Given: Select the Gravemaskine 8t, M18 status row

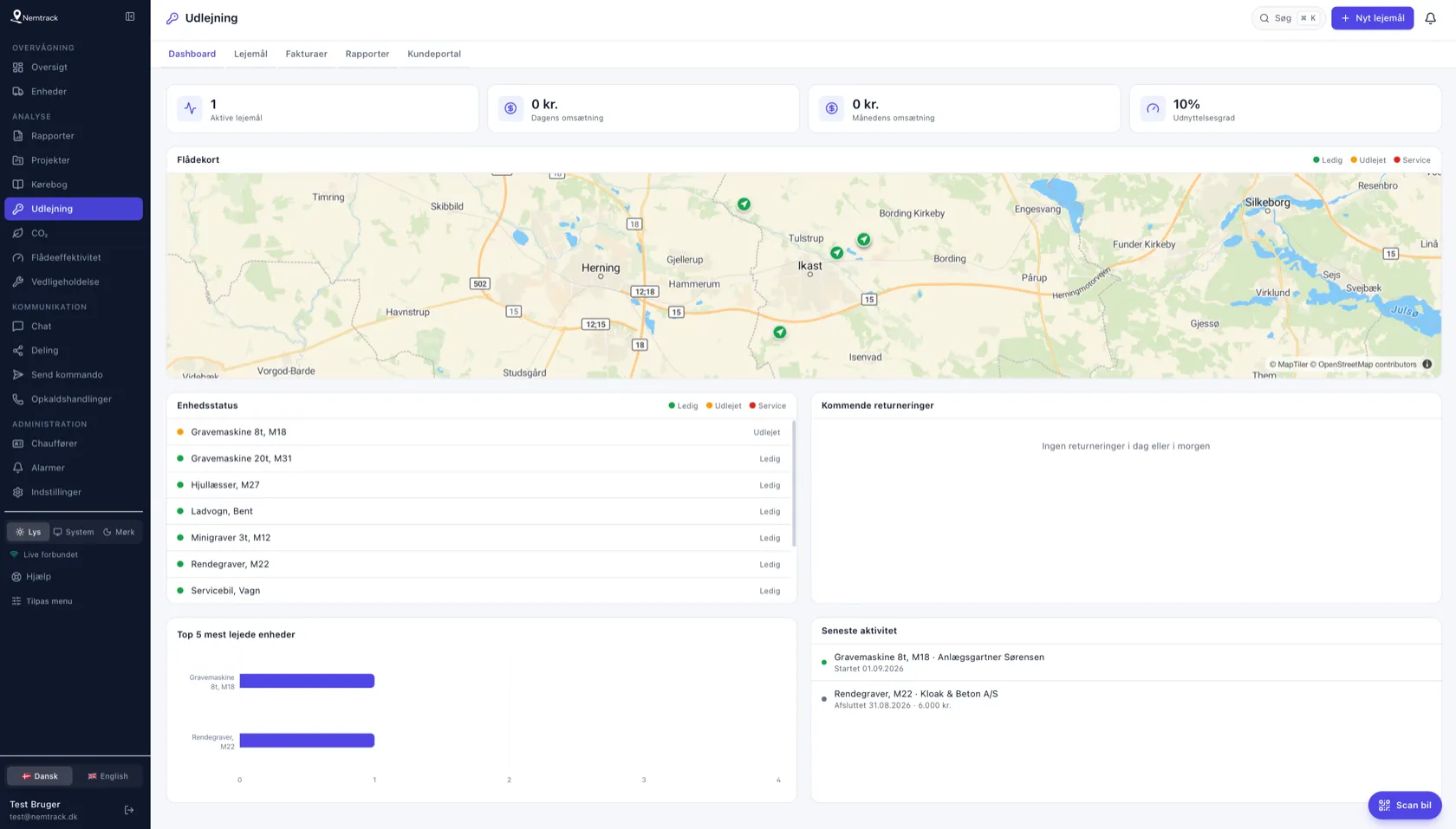Looking at the screenshot, I should [479, 432].
